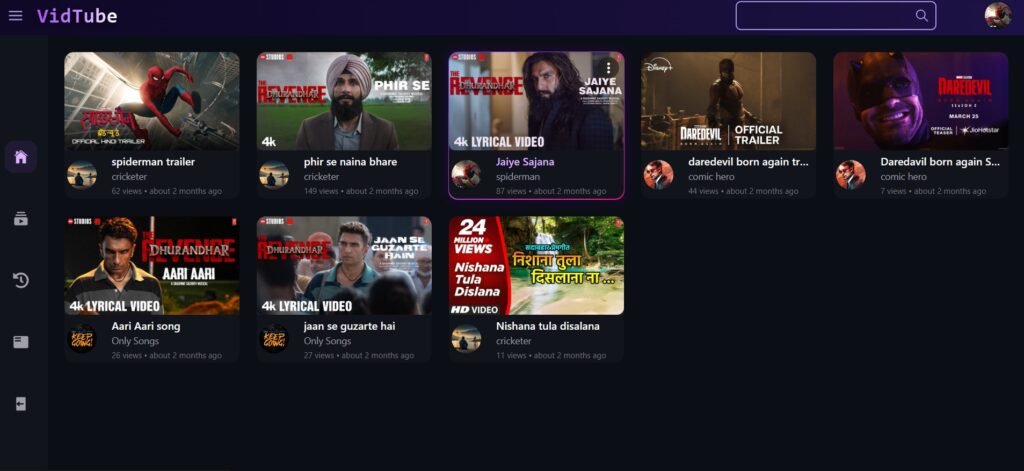Go to Home in the sidebar
Screen dimensions: 1024x471
point(21,157)
